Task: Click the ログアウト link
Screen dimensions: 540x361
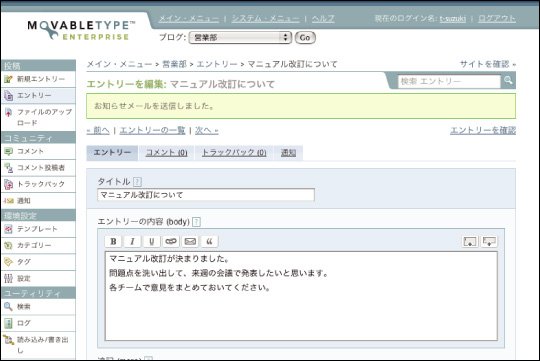Action: click(x=497, y=19)
